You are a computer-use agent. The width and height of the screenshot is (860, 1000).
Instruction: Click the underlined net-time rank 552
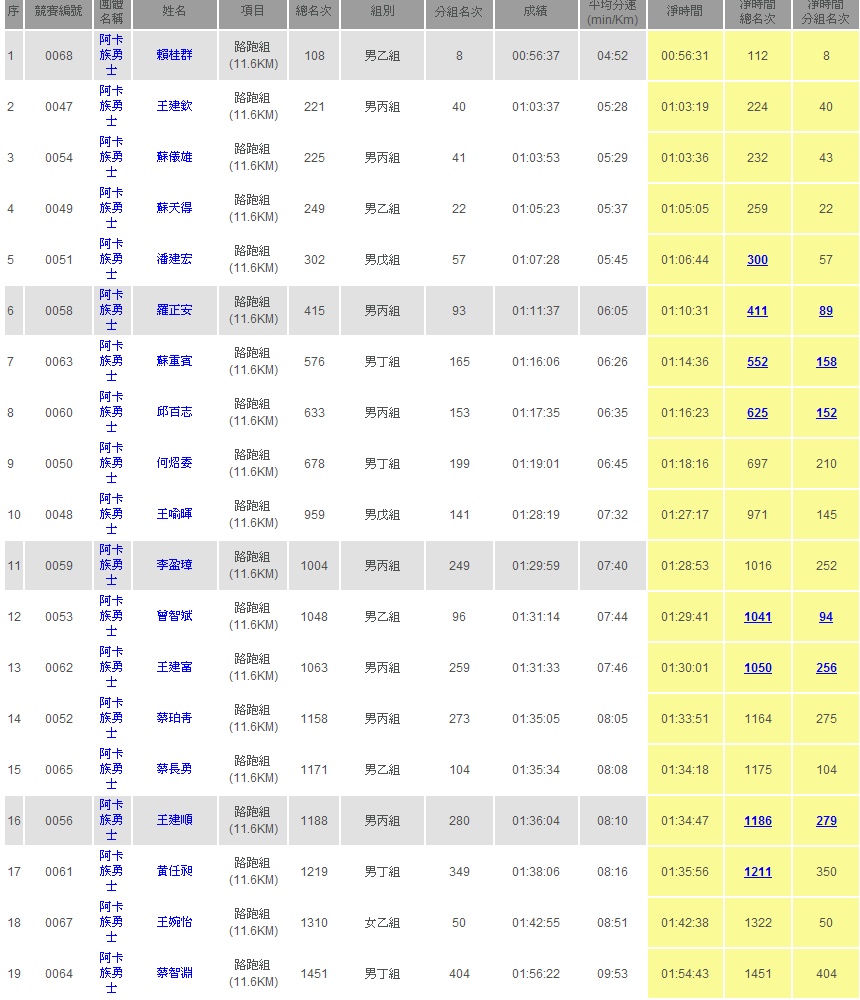pyautogui.click(x=757, y=362)
